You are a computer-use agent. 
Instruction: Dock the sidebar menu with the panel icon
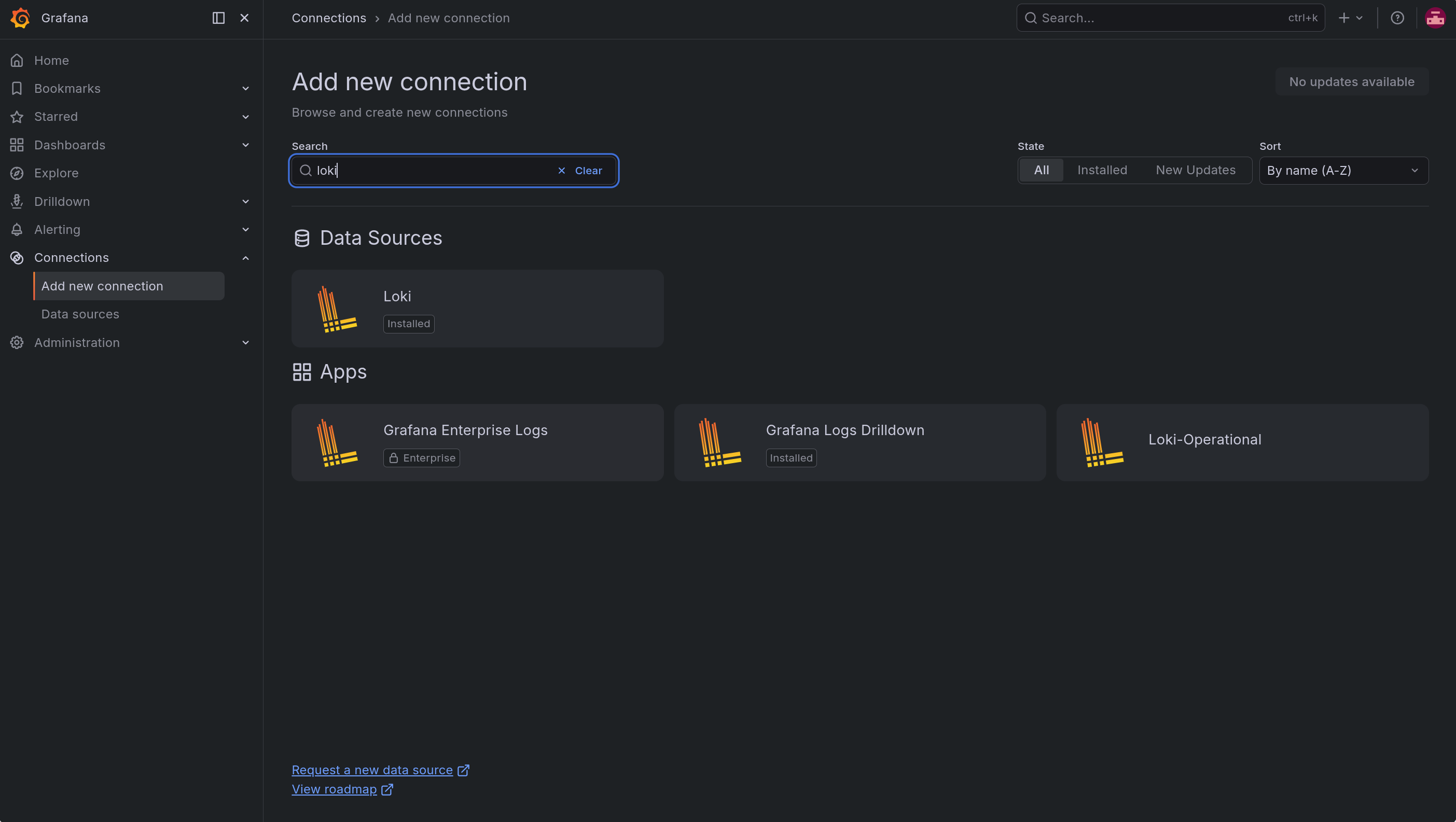coord(218,18)
